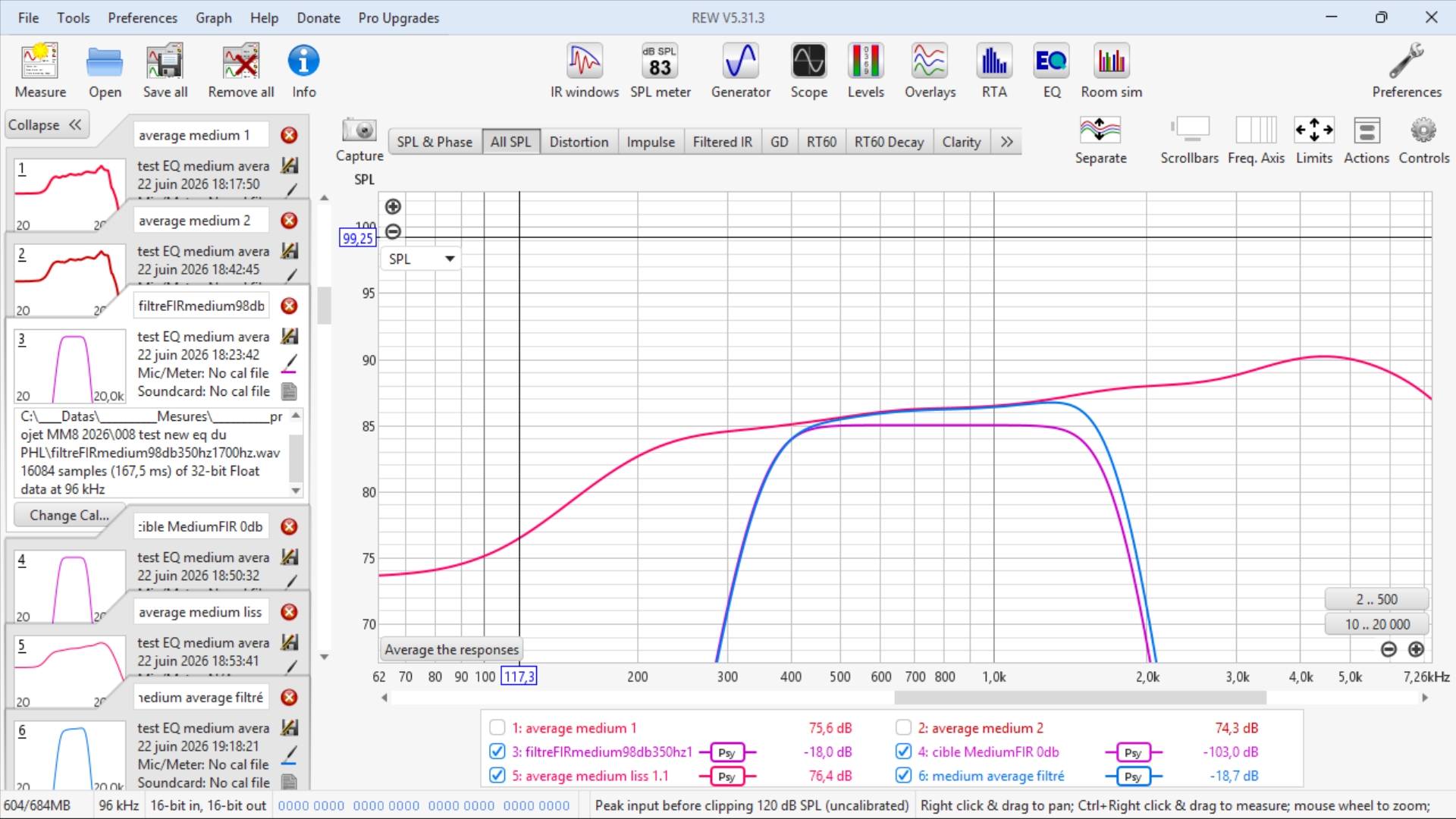Hide trace 5: average medium liss 1.1
The image size is (1456, 819).
[497, 776]
